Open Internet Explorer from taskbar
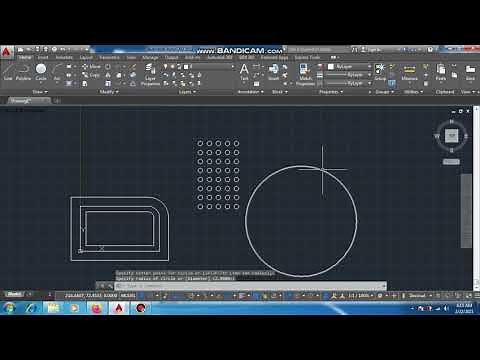 [31, 308]
